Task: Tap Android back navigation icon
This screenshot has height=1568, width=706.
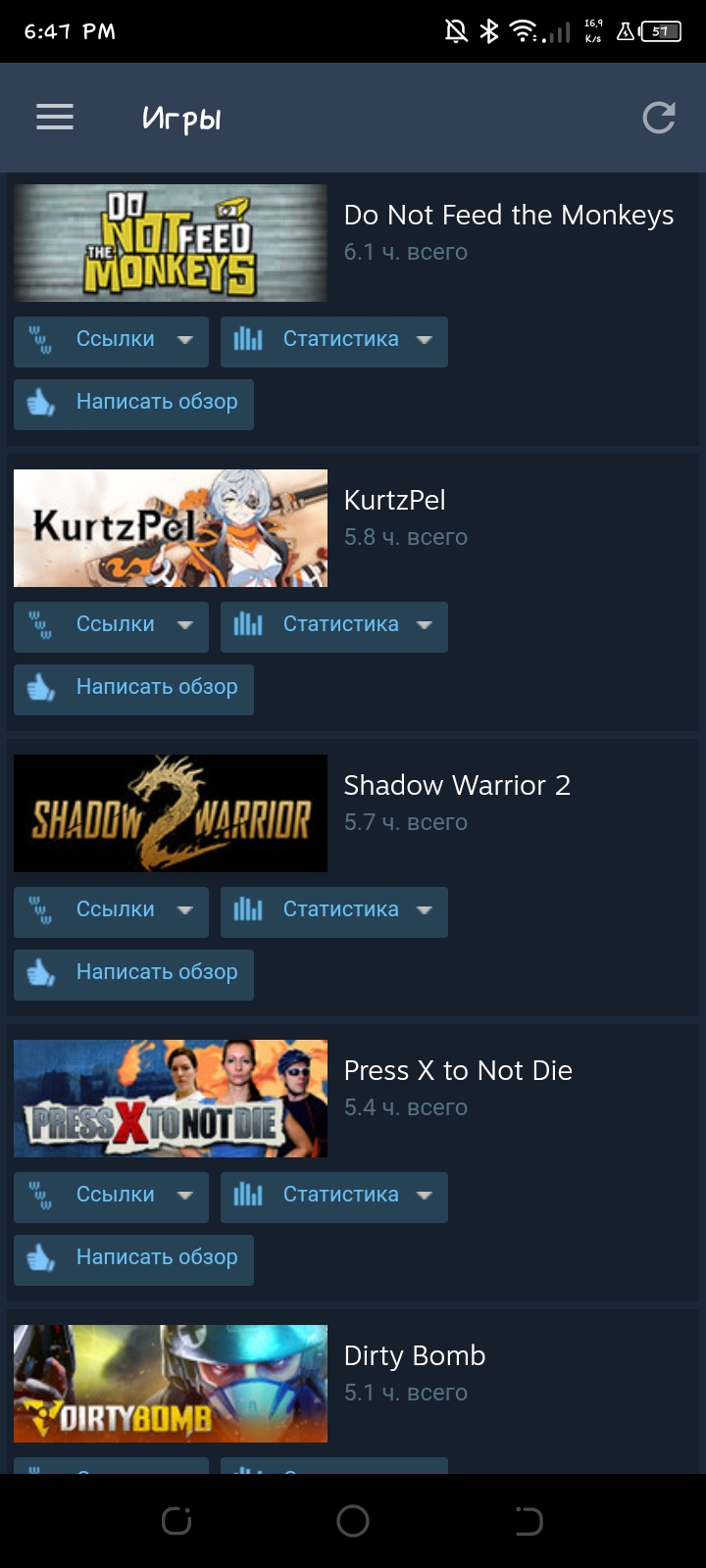Action: pyautogui.click(x=529, y=1521)
